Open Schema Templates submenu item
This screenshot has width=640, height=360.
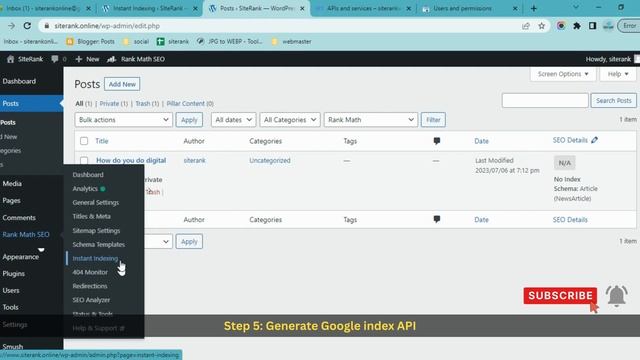coord(99,244)
